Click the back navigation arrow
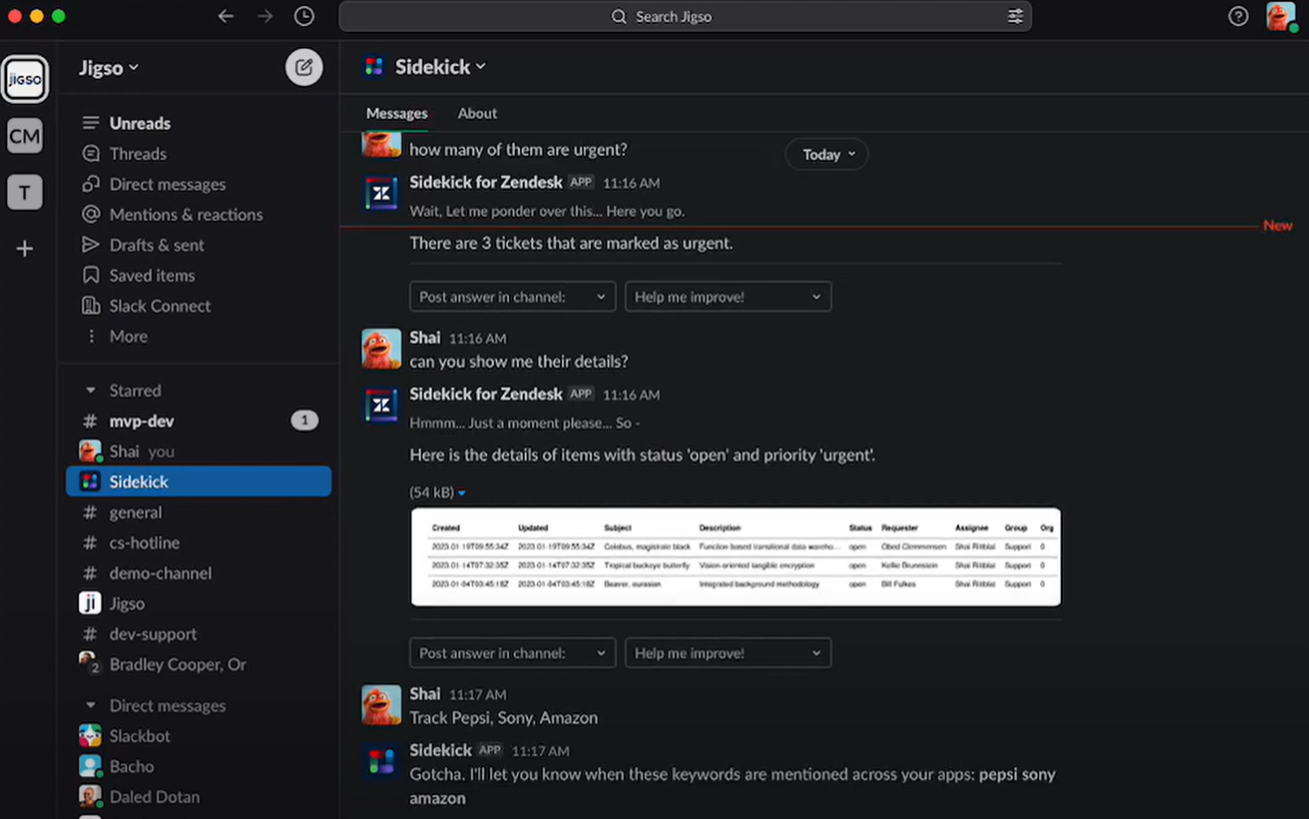This screenshot has height=819, width=1309. pos(226,16)
